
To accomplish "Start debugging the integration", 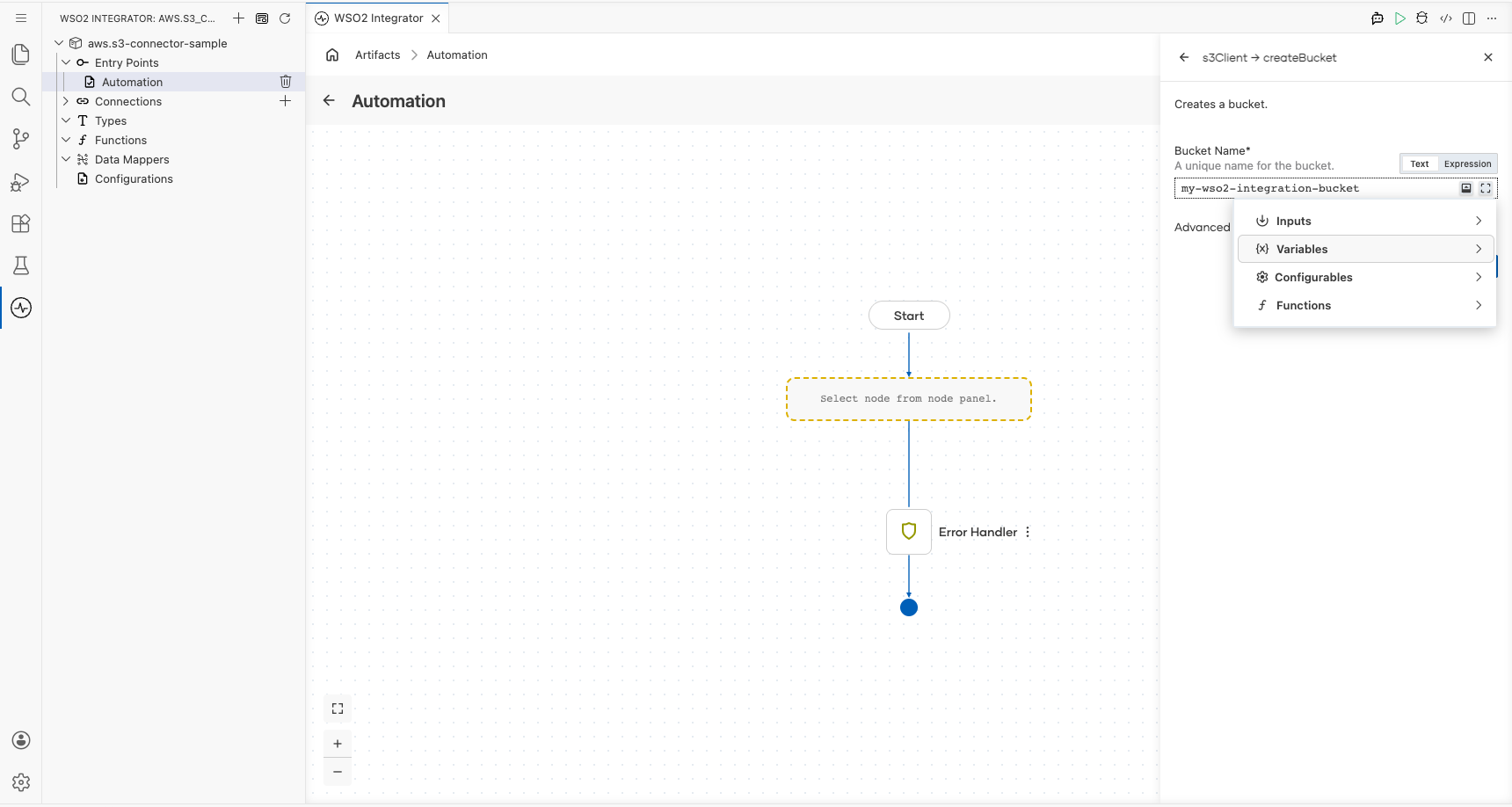I will coord(1422,18).
